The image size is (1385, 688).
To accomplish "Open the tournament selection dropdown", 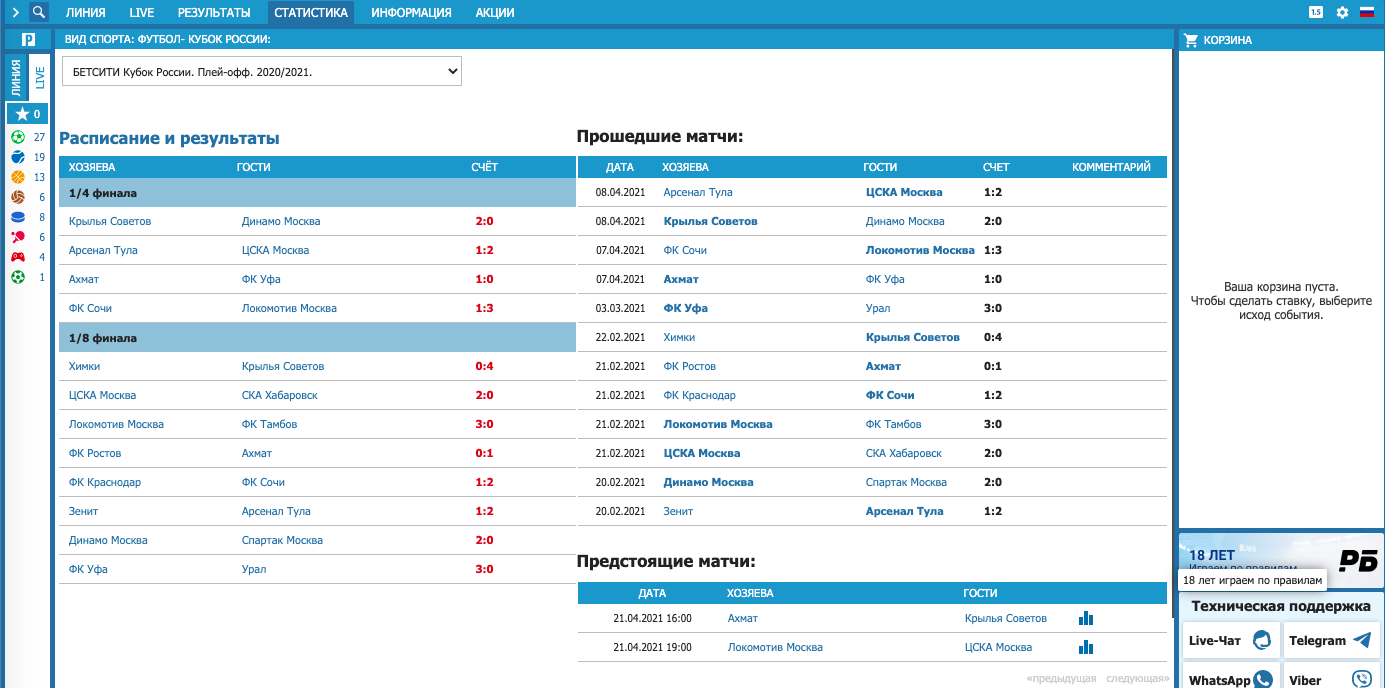I will 262,71.
